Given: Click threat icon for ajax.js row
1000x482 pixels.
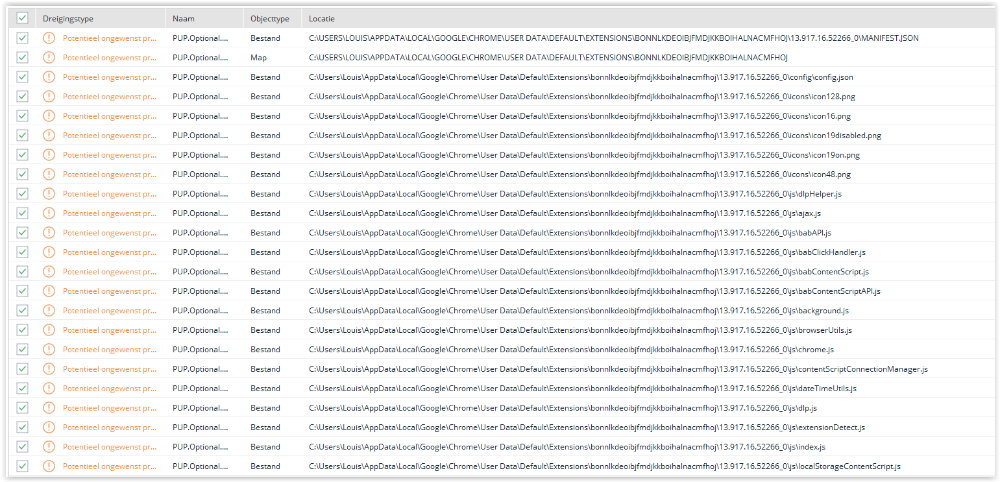Looking at the screenshot, I should (49, 213).
